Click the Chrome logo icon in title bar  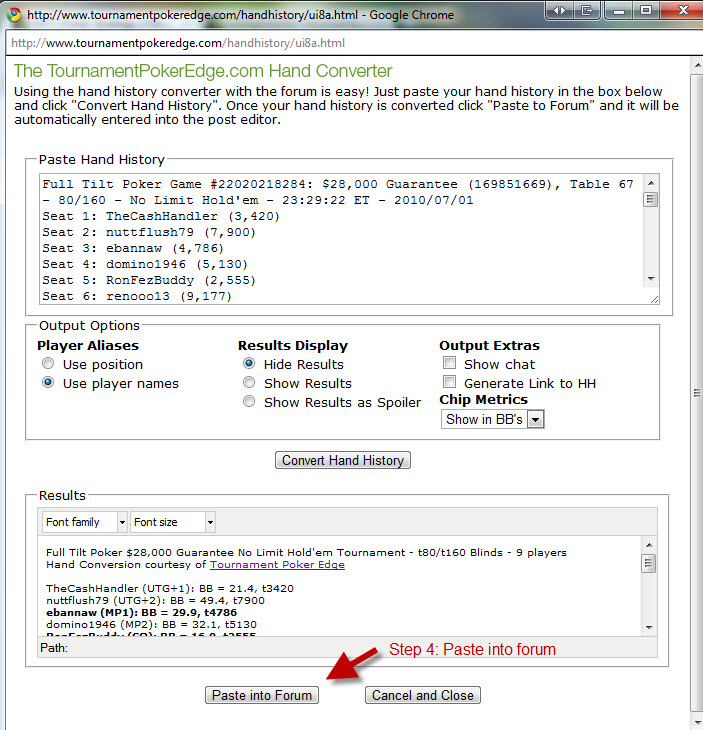[14, 14]
